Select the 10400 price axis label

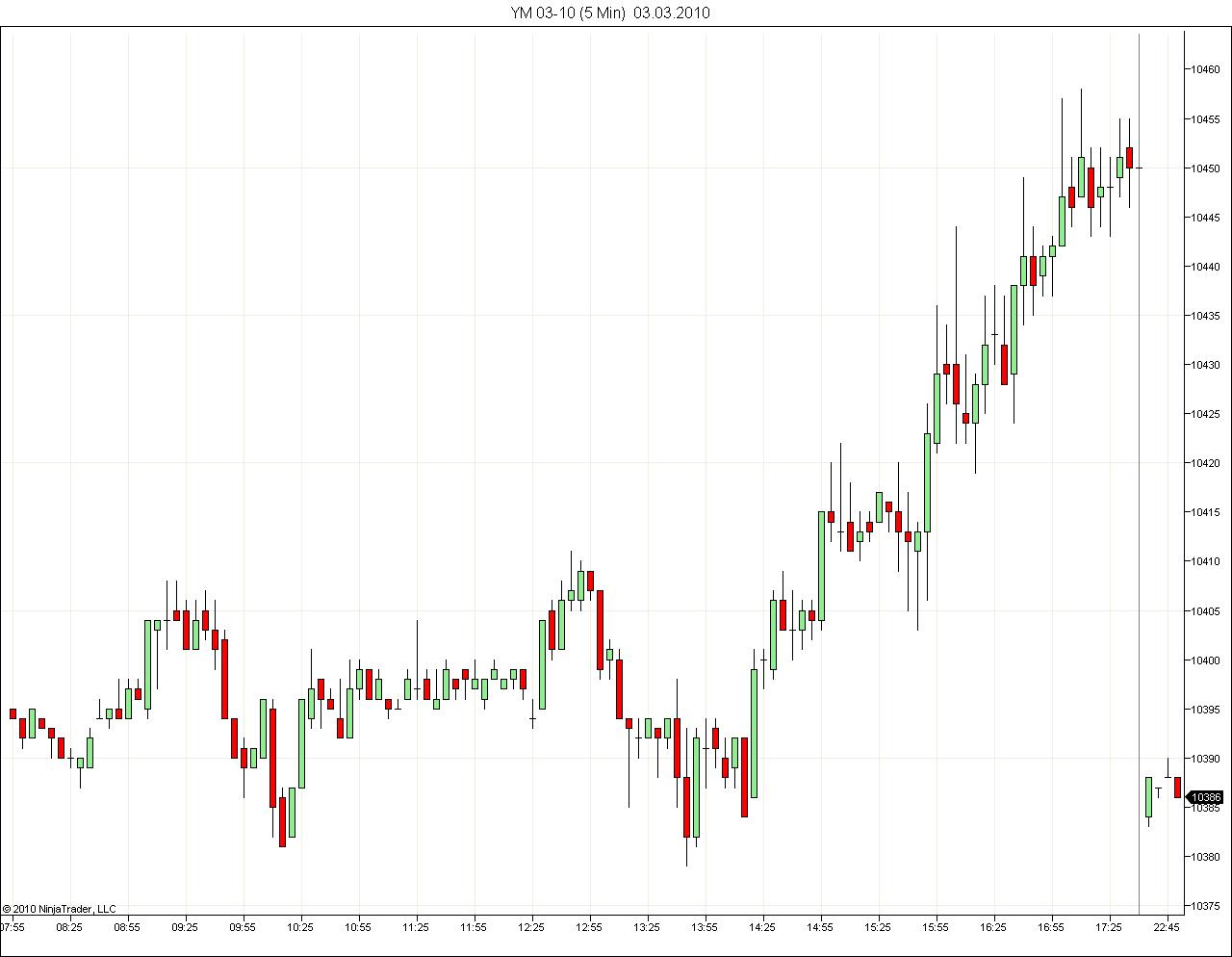coord(1206,660)
